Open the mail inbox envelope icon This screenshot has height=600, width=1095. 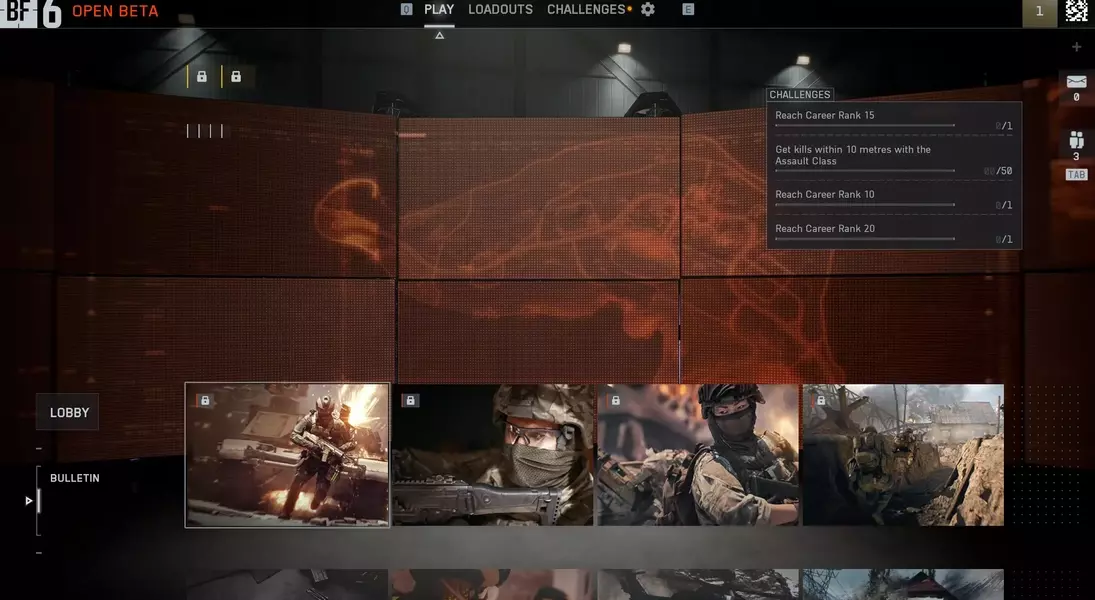tap(1076, 82)
